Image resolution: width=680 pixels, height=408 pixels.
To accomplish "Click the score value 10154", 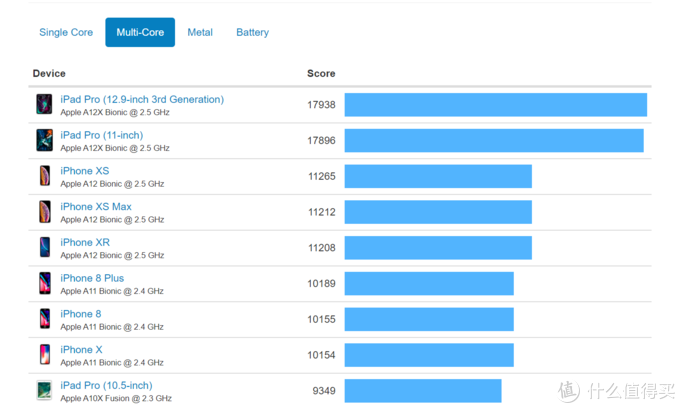I will (x=321, y=355).
